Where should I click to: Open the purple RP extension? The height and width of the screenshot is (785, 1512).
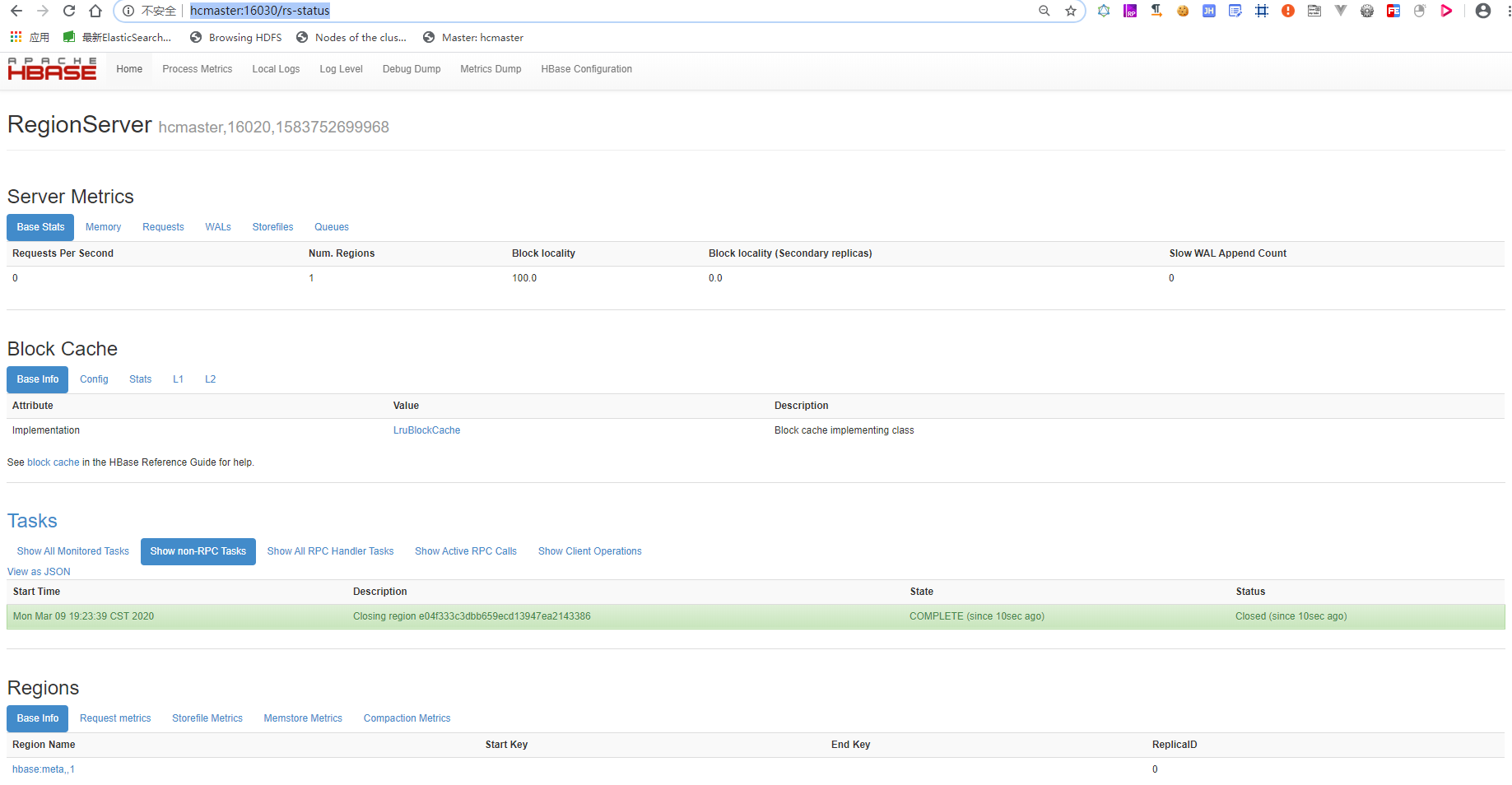[x=1130, y=11]
